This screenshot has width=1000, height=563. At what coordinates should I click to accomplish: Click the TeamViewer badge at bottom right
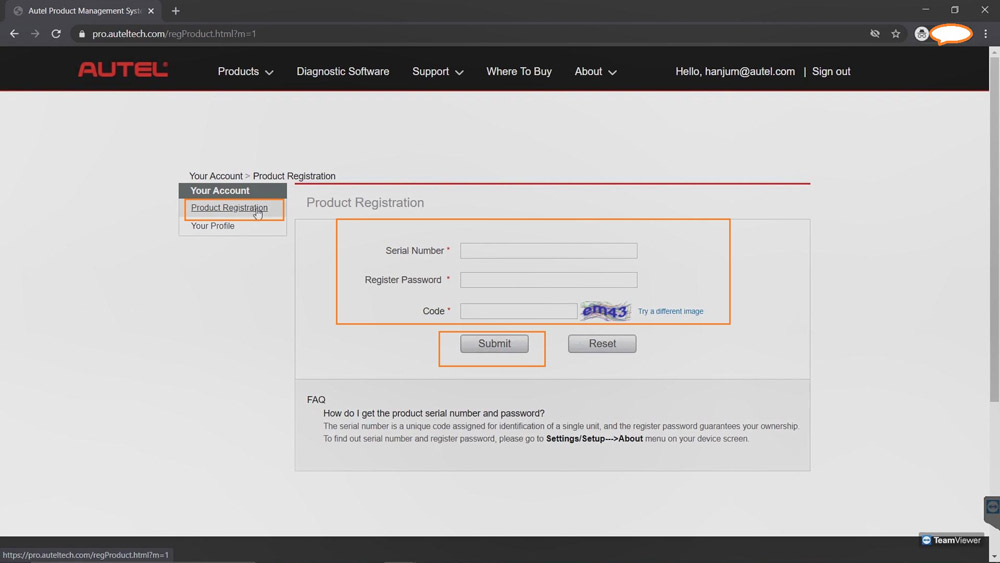click(951, 540)
